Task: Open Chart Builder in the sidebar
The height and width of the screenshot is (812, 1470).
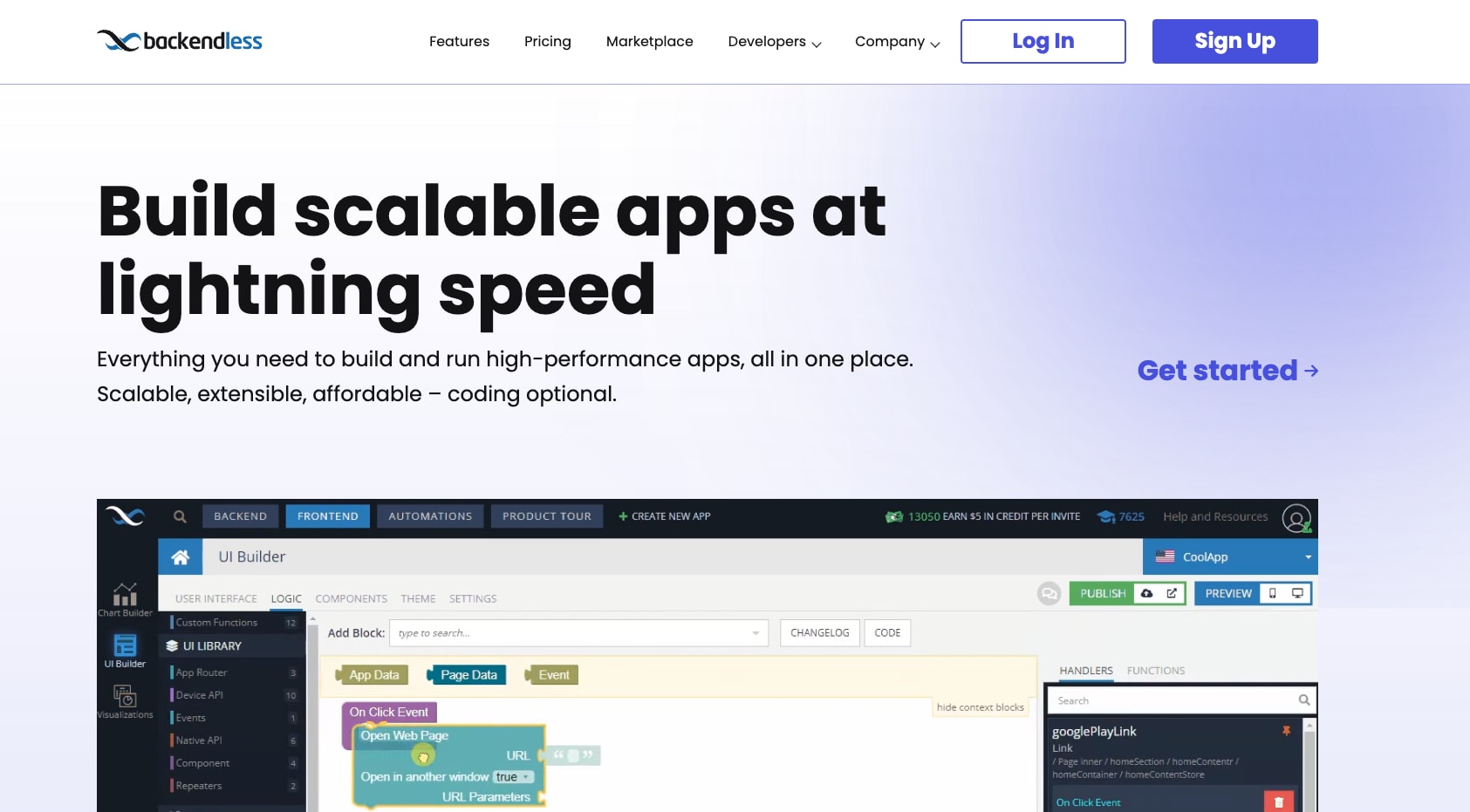Action: pyautogui.click(x=125, y=599)
